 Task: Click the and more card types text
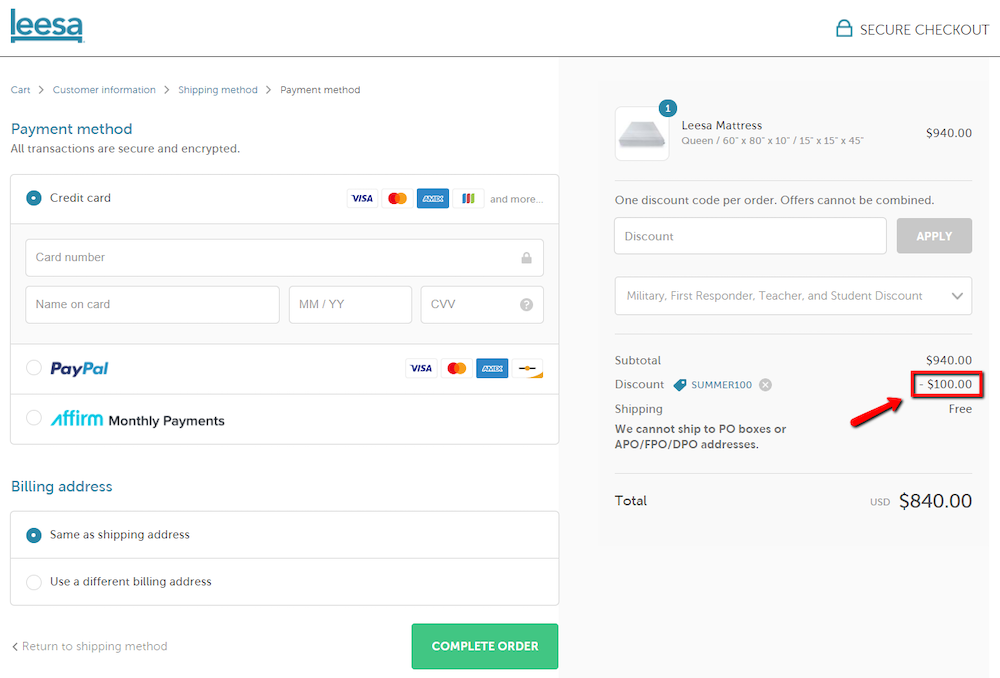(516, 198)
